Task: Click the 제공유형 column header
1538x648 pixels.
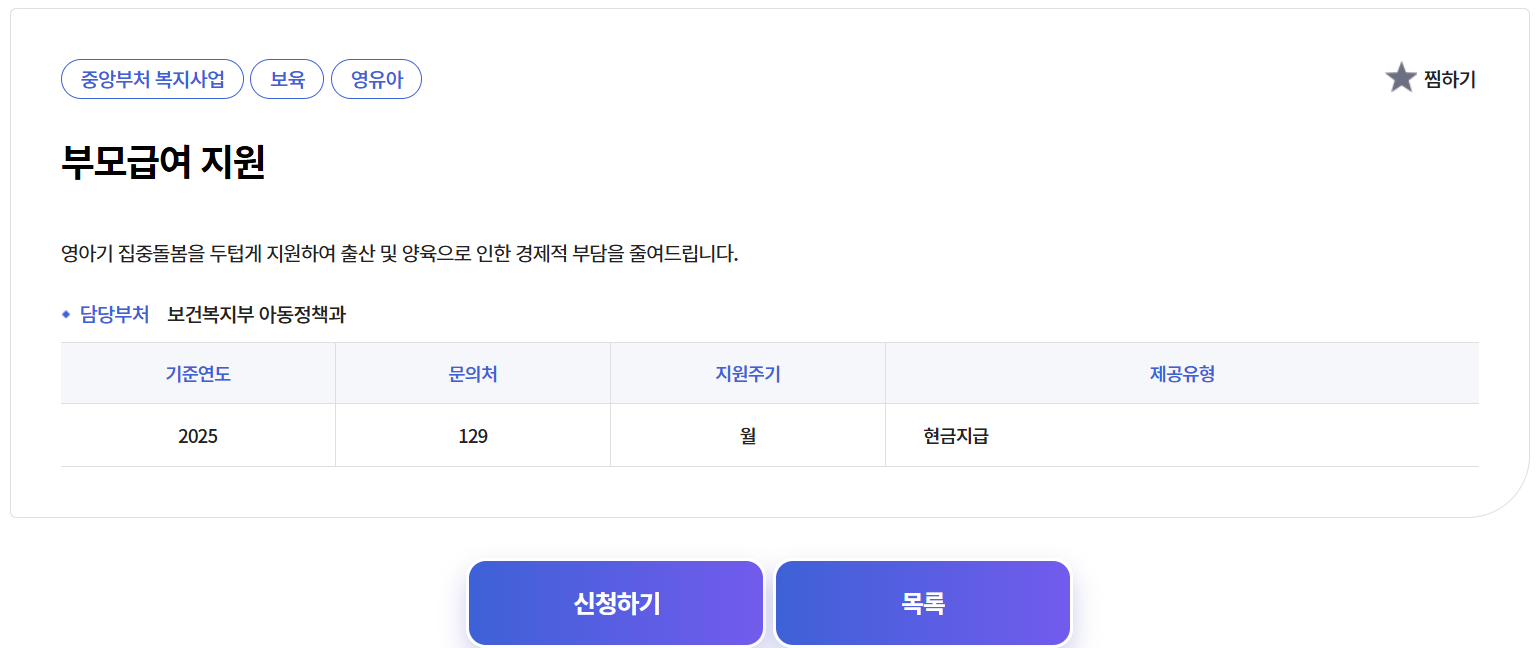Action: pyautogui.click(x=1181, y=372)
